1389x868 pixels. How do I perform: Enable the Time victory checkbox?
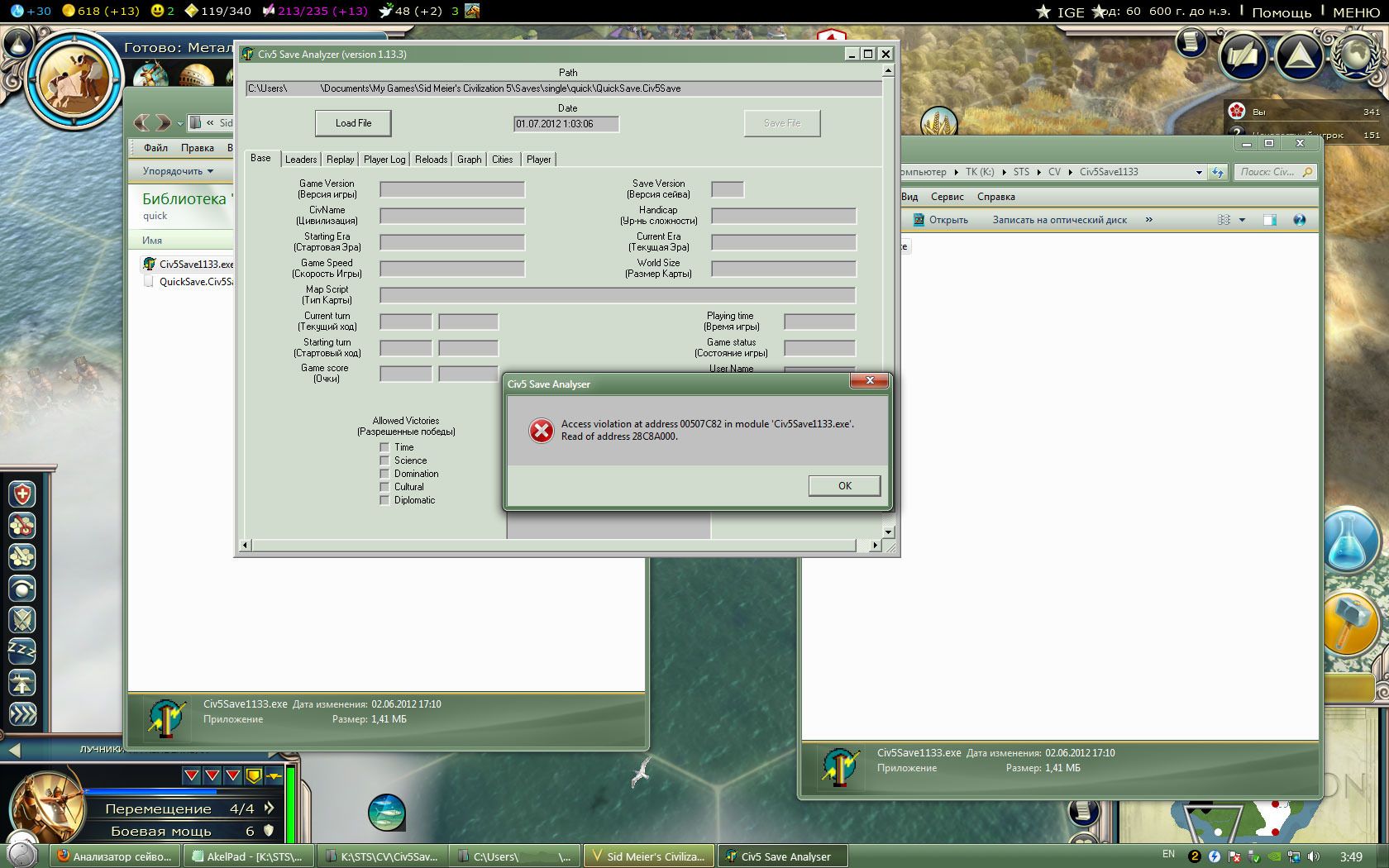pyautogui.click(x=384, y=447)
